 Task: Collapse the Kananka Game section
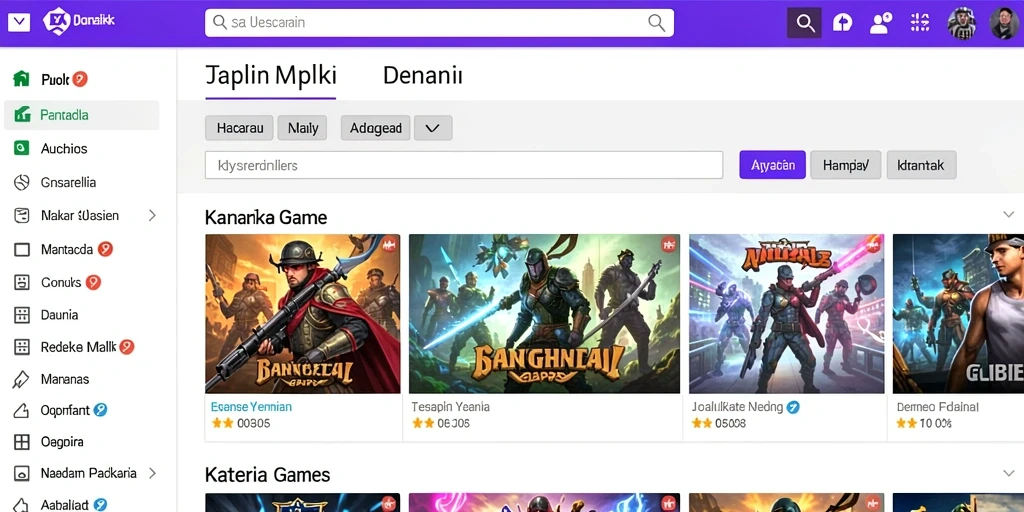point(1008,214)
